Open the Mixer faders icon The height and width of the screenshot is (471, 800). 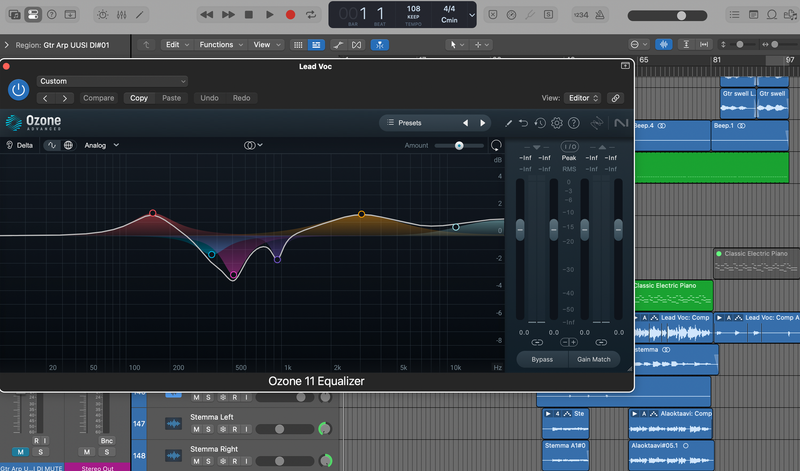click(121, 15)
